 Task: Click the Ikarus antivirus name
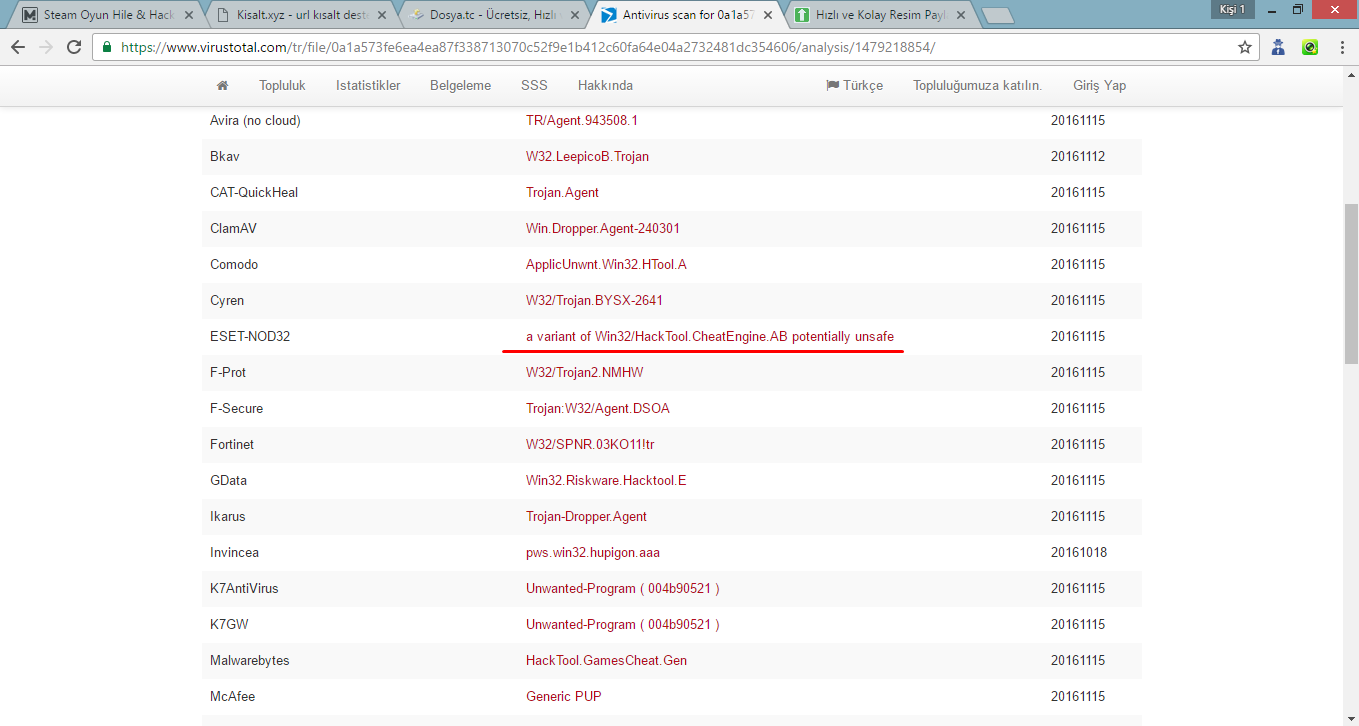(x=227, y=516)
